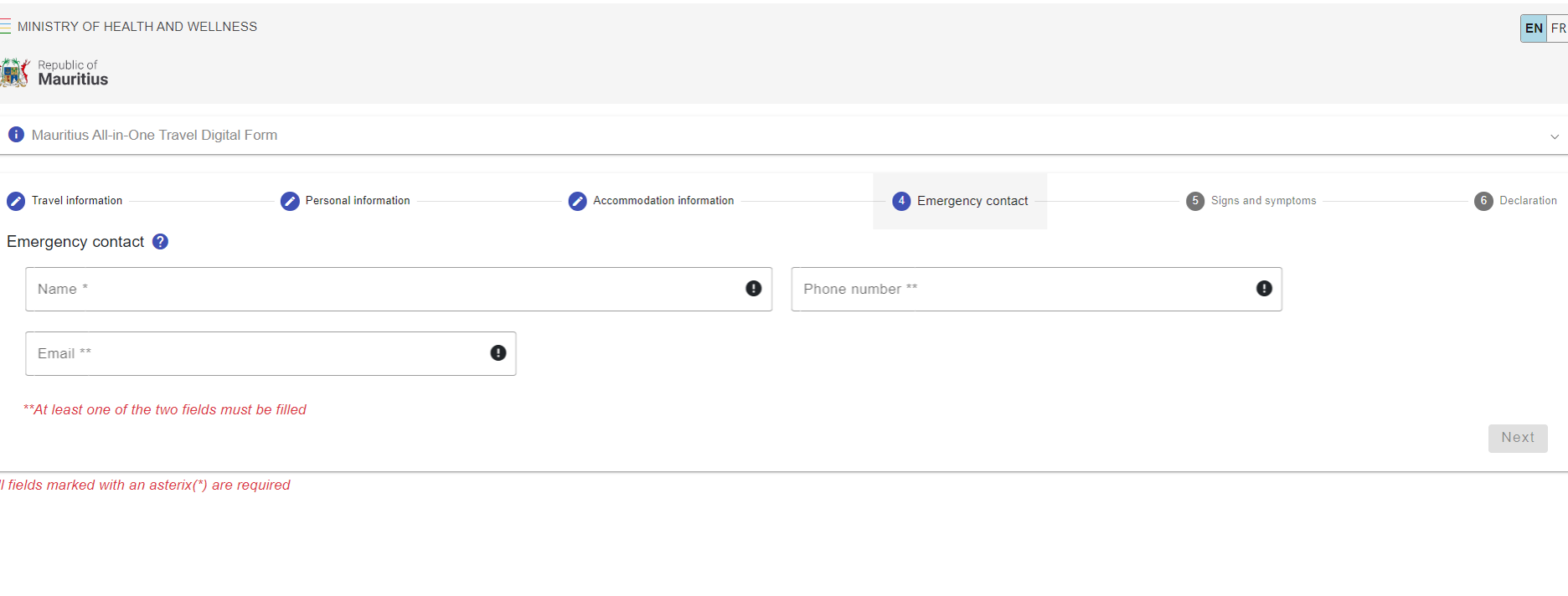
Task: Go to Declaration step
Action: tap(1516, 201)
